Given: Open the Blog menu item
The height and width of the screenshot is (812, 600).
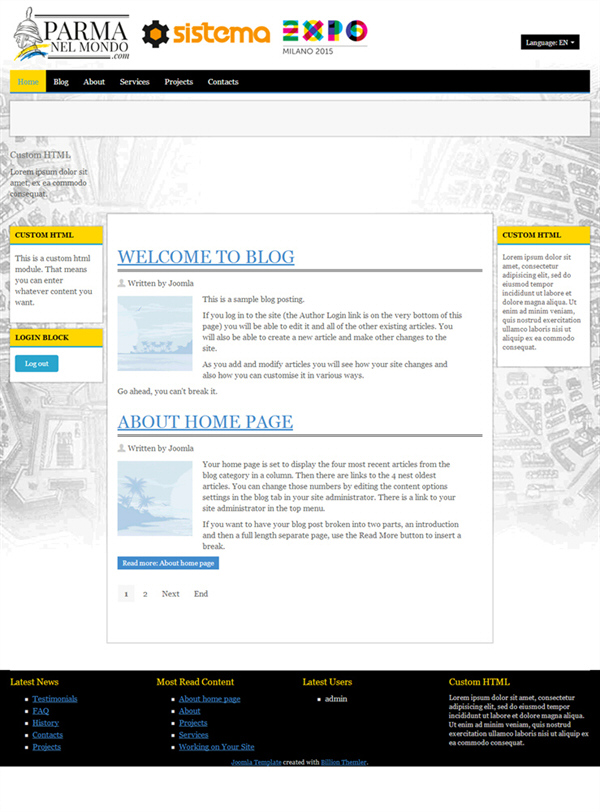Looking at the screenshot, I should (61, 82).
